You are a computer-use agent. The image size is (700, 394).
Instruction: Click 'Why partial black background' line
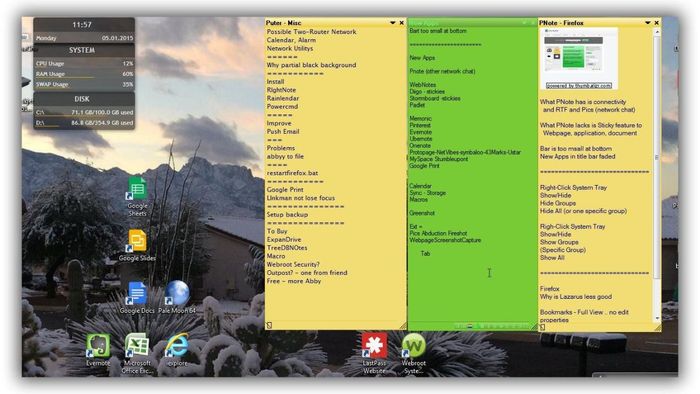click(x=311, y=65)
